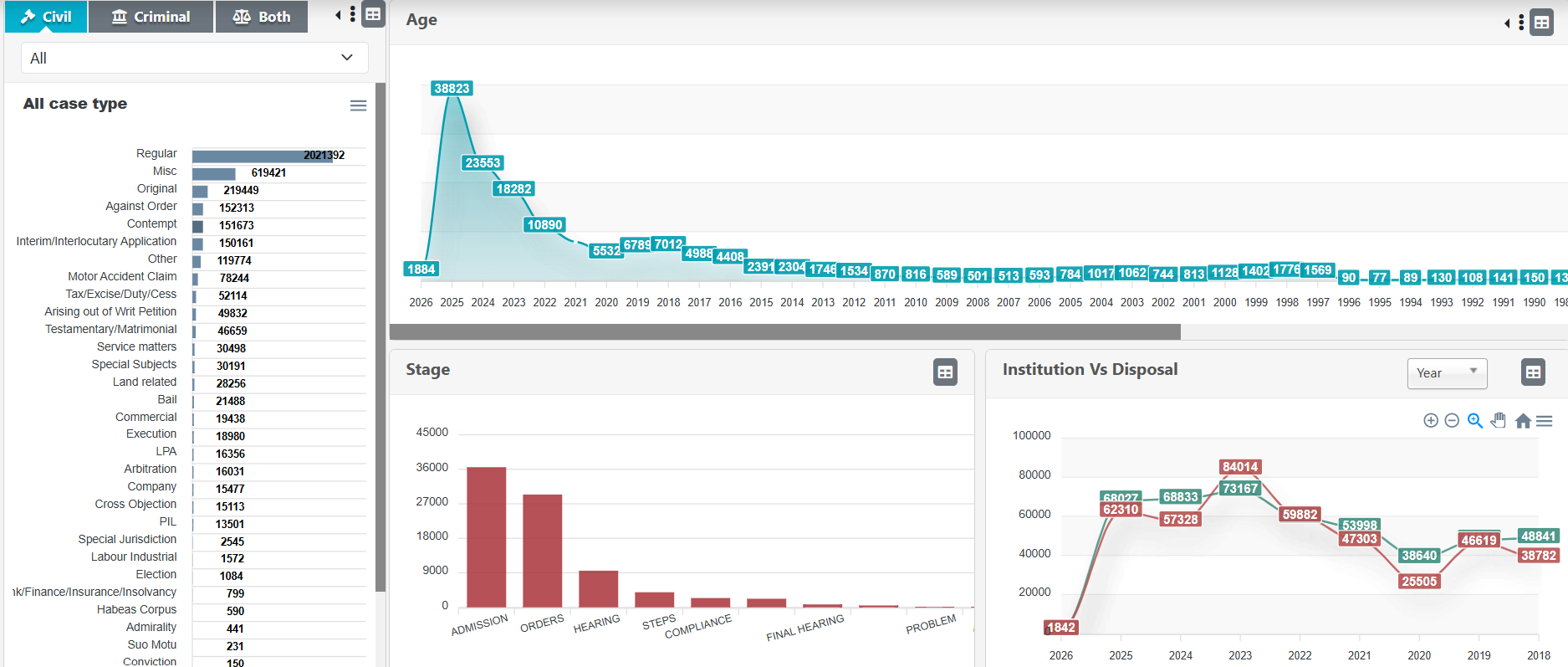This screenshot has height=667, width=1568.
Task: Zoom out on Institution Vs Disposal chart
Action: [x=1452, y=421]
